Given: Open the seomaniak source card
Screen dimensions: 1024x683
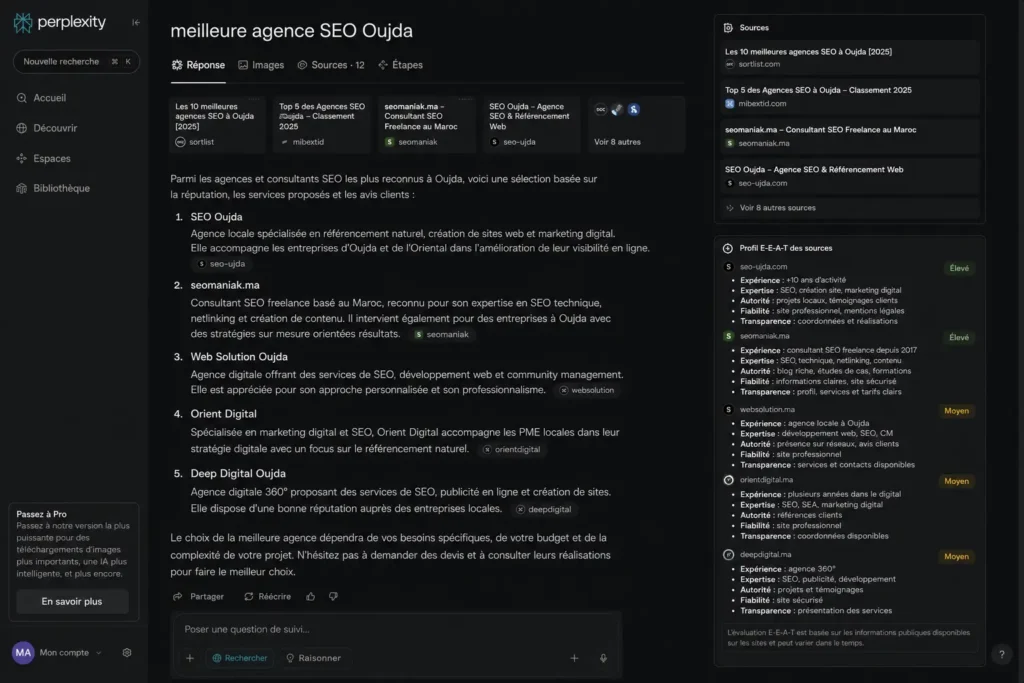Looking at the screenshot, I should 427,124.
